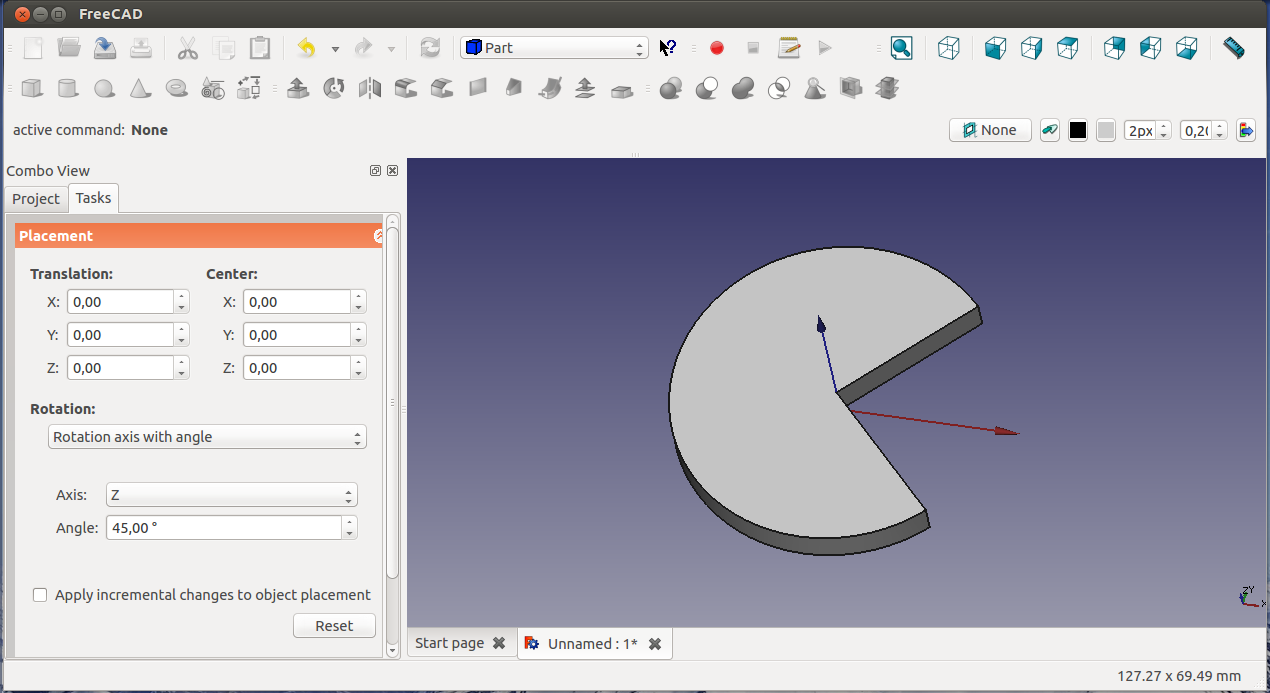Enable apply incremental changes checkbox

pos(40,595)
